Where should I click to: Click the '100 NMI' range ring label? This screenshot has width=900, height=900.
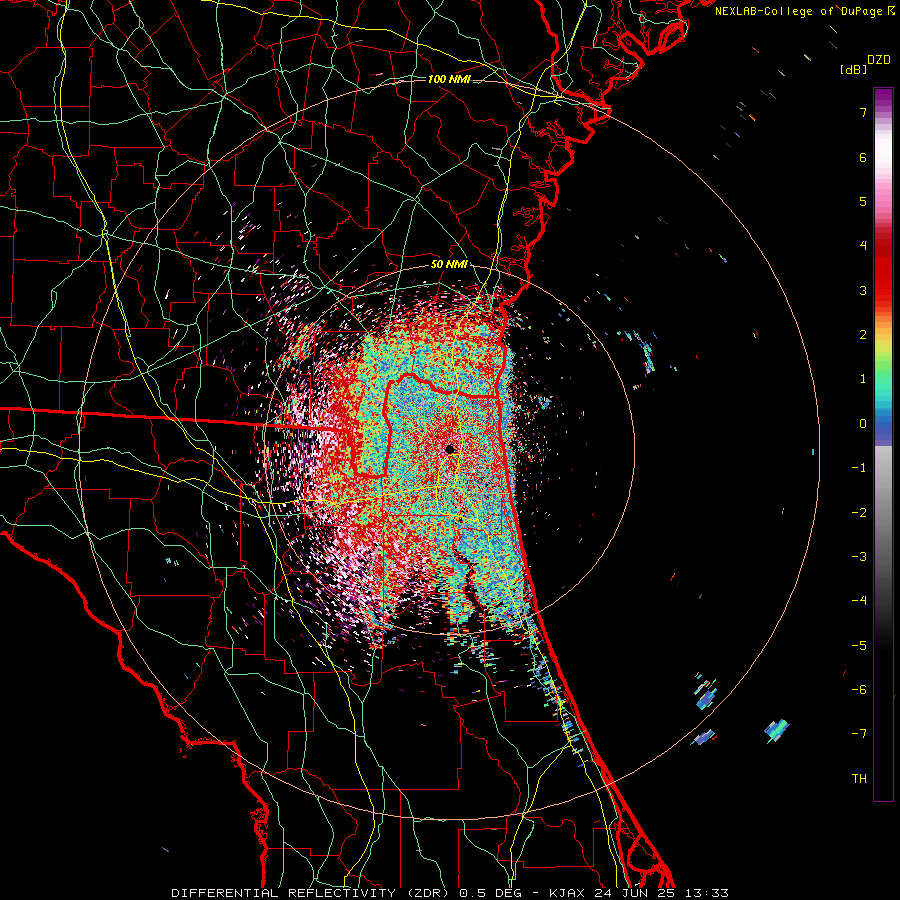click(x=449, y=79)
